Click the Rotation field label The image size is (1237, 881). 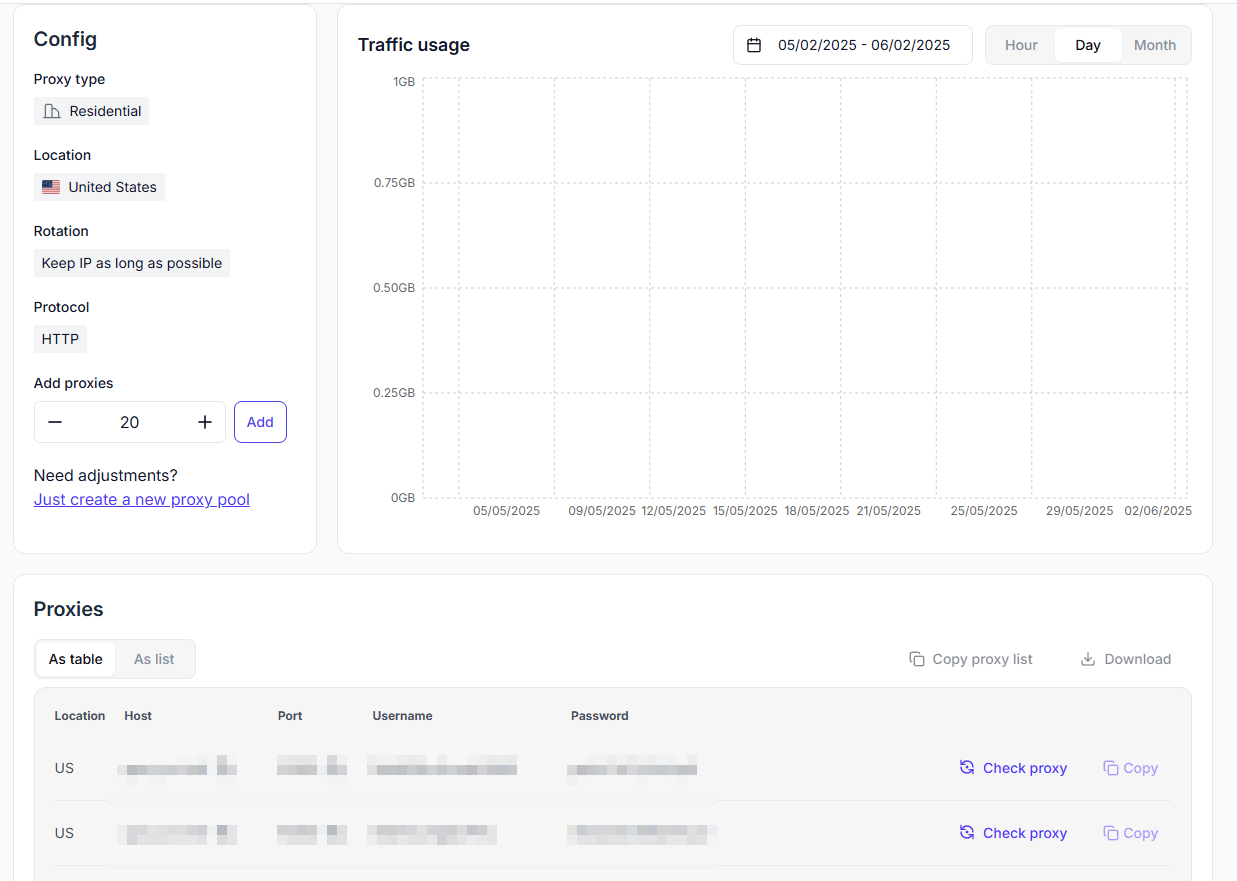(x=61, y=231)
